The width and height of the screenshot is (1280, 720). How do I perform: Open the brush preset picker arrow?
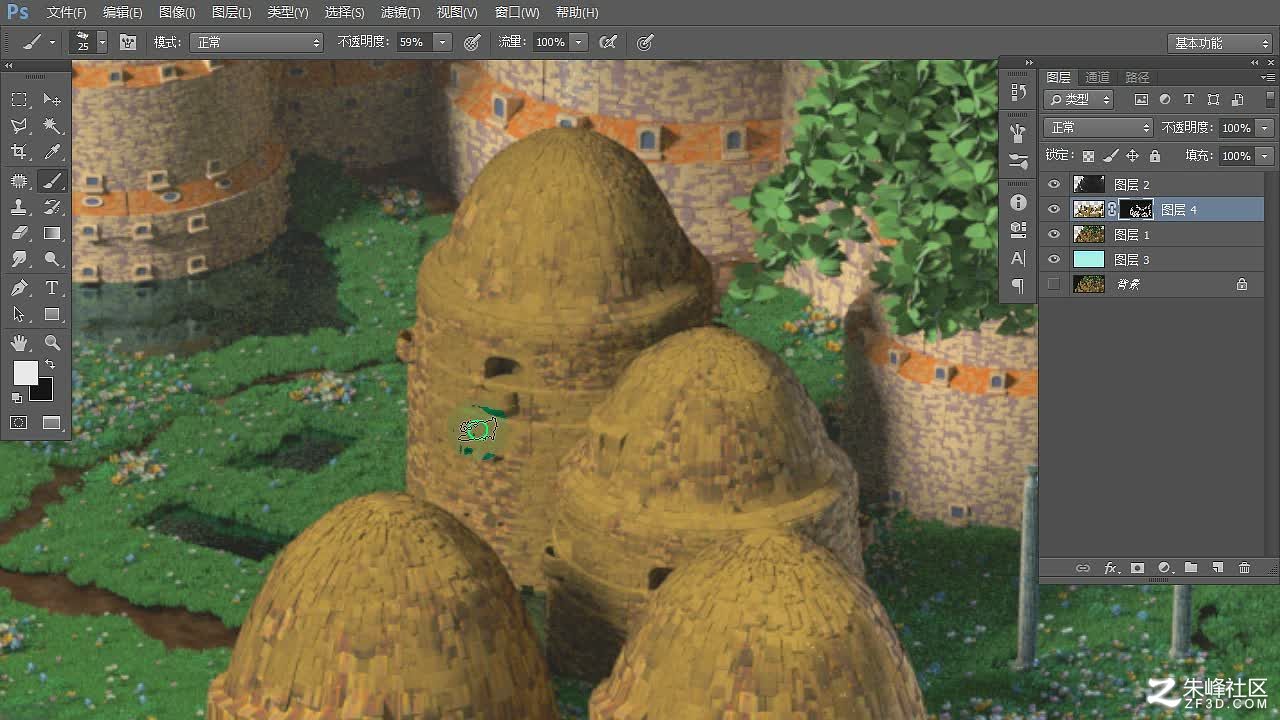(x=101, y=42)
